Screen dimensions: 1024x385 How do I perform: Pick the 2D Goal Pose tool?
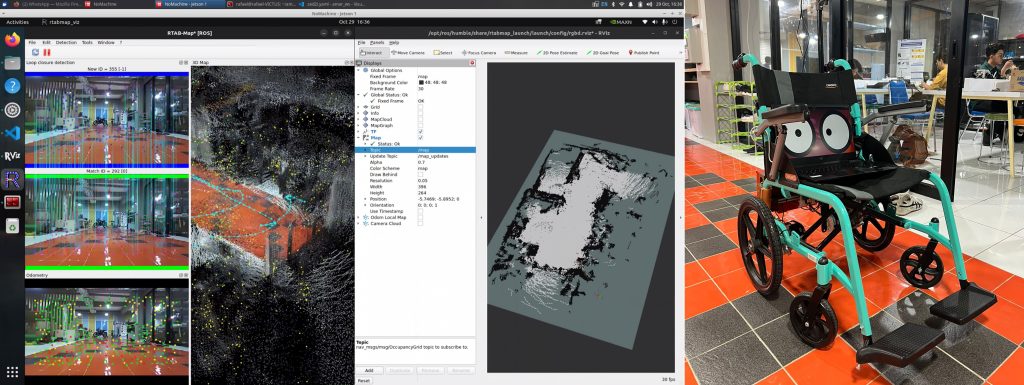coord(602,52)
